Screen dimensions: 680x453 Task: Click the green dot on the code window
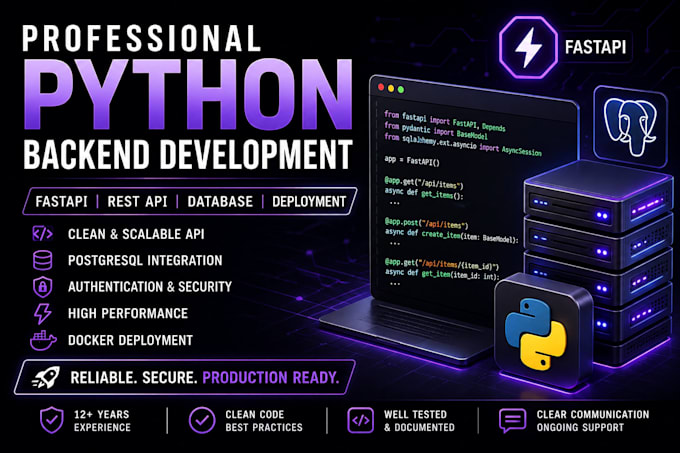point(401,90)
